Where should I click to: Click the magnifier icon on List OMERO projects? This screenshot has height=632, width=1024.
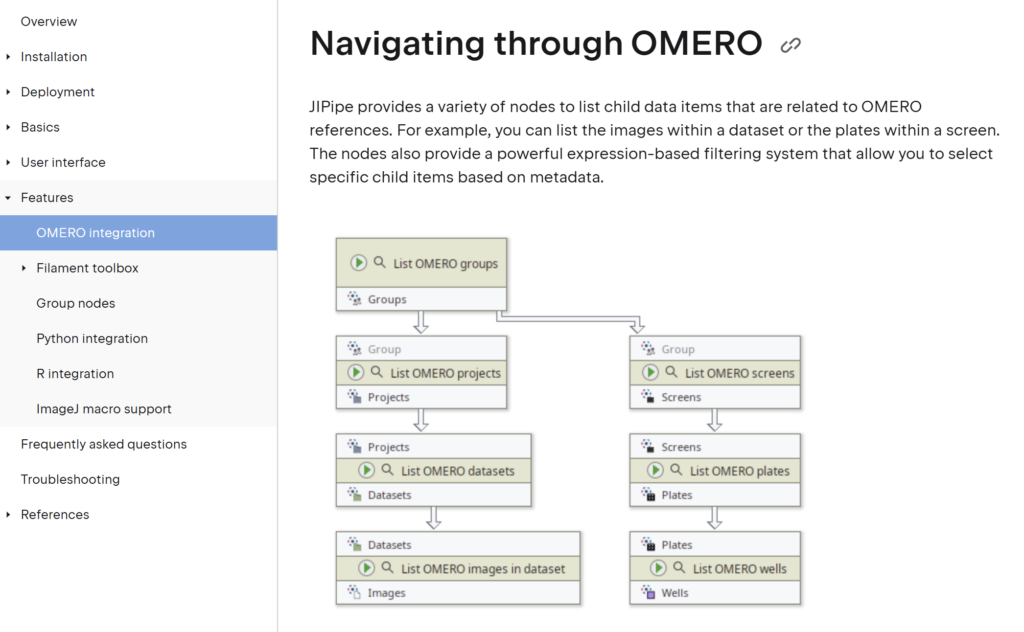[x=377, y=372]
